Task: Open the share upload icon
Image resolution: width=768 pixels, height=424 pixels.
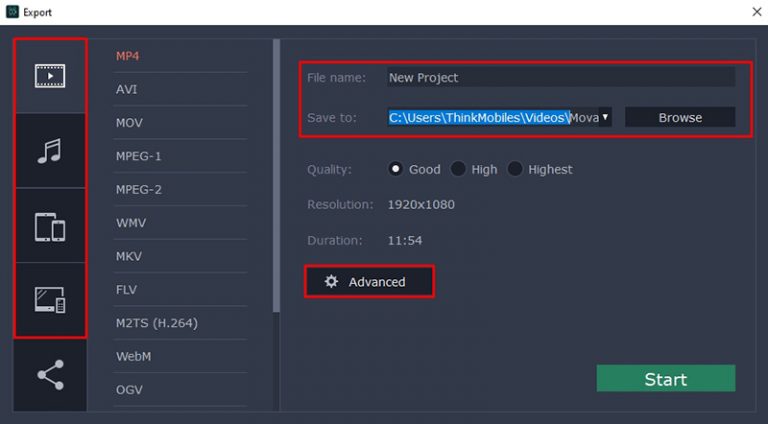Action: click(x=50, y=375)
